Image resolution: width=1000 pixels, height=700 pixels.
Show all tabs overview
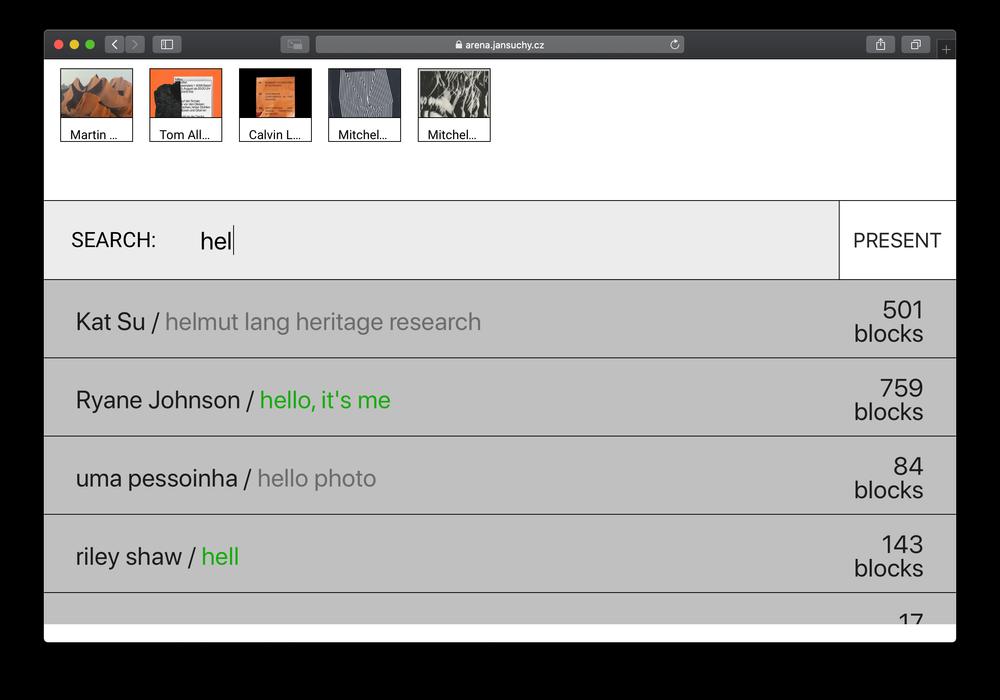(915, 44)
